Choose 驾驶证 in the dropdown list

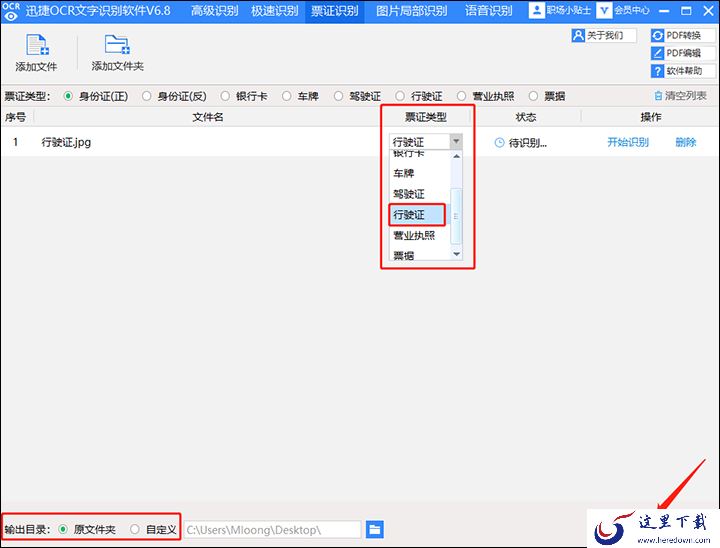tap(409, 194)
